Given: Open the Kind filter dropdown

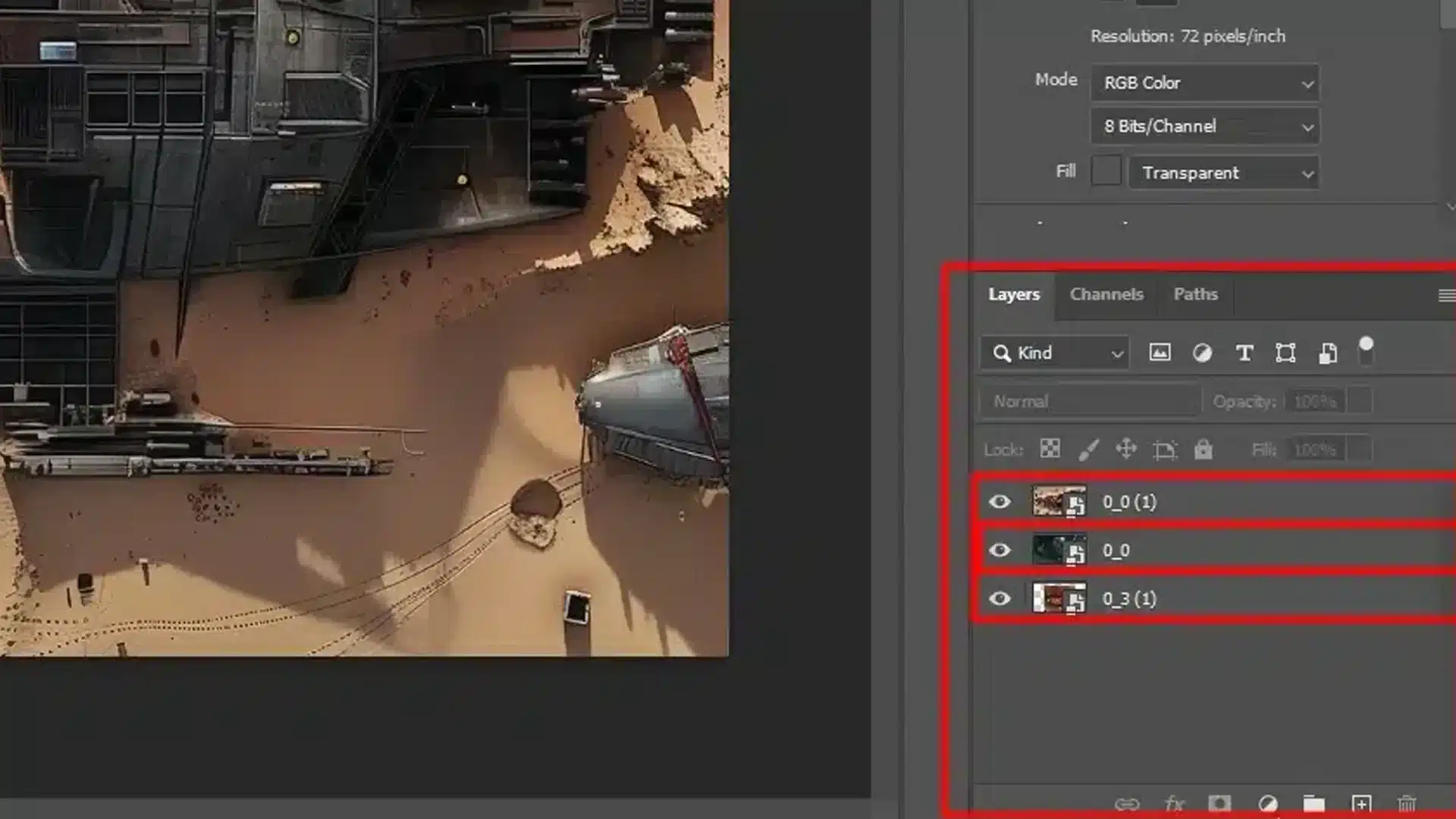Looking at the screenshot, I should coord(1054,353).
